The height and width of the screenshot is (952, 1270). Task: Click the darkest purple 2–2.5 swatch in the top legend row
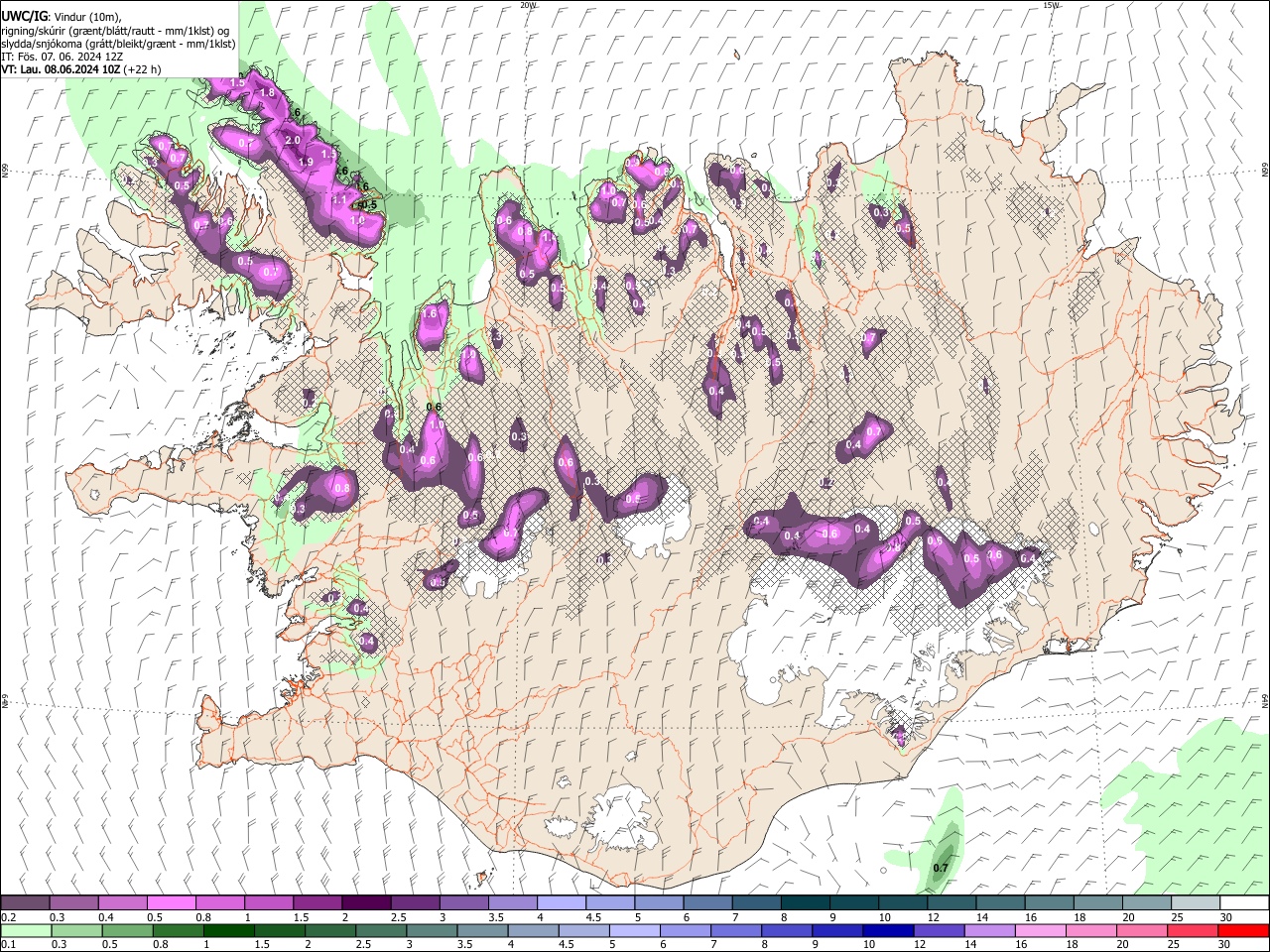(365, 903)
